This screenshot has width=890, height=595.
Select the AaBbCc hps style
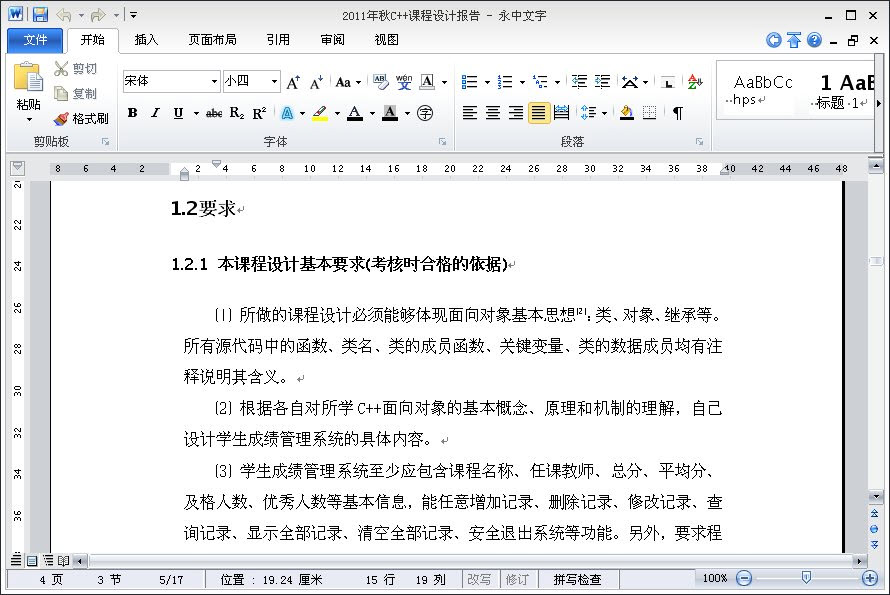pyautogui.click(x=762, y=90)
